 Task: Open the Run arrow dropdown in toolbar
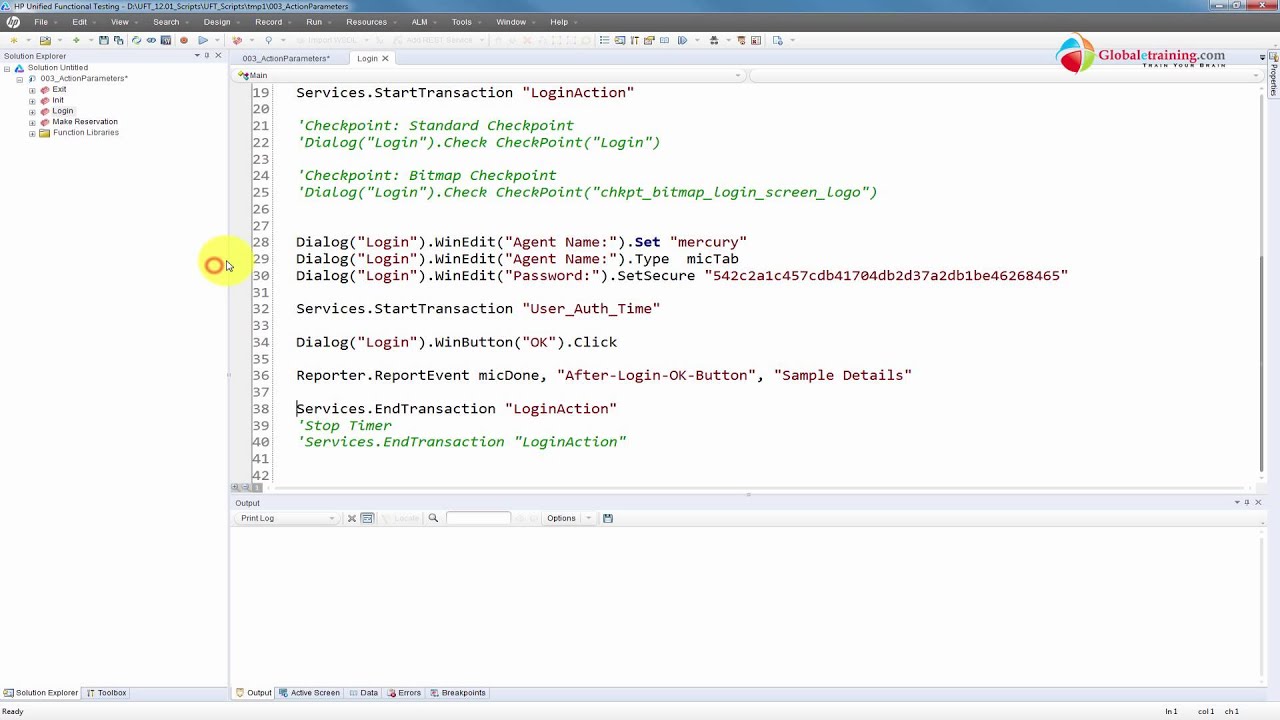[x=217, y=40]
